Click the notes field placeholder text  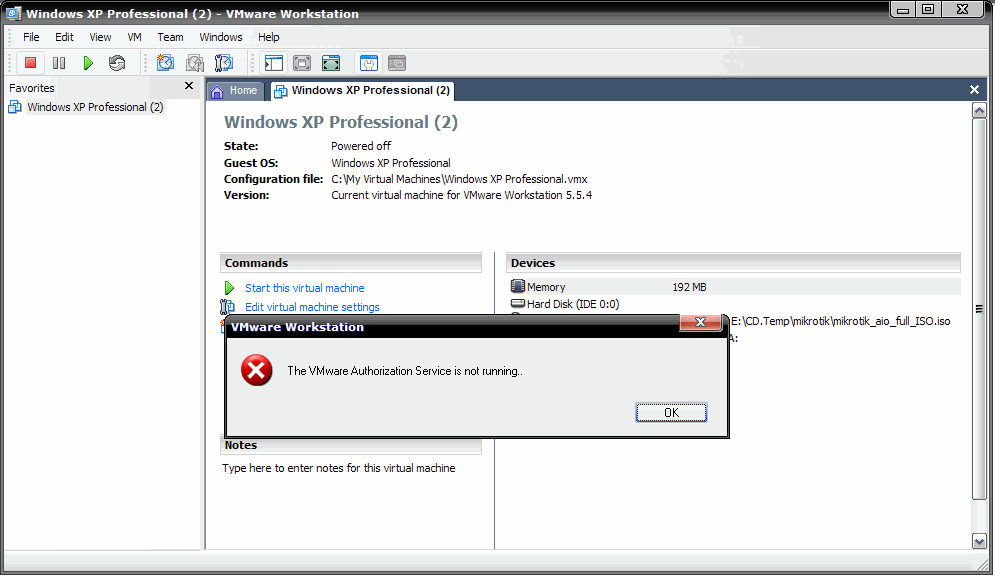[x=339, y=468]
